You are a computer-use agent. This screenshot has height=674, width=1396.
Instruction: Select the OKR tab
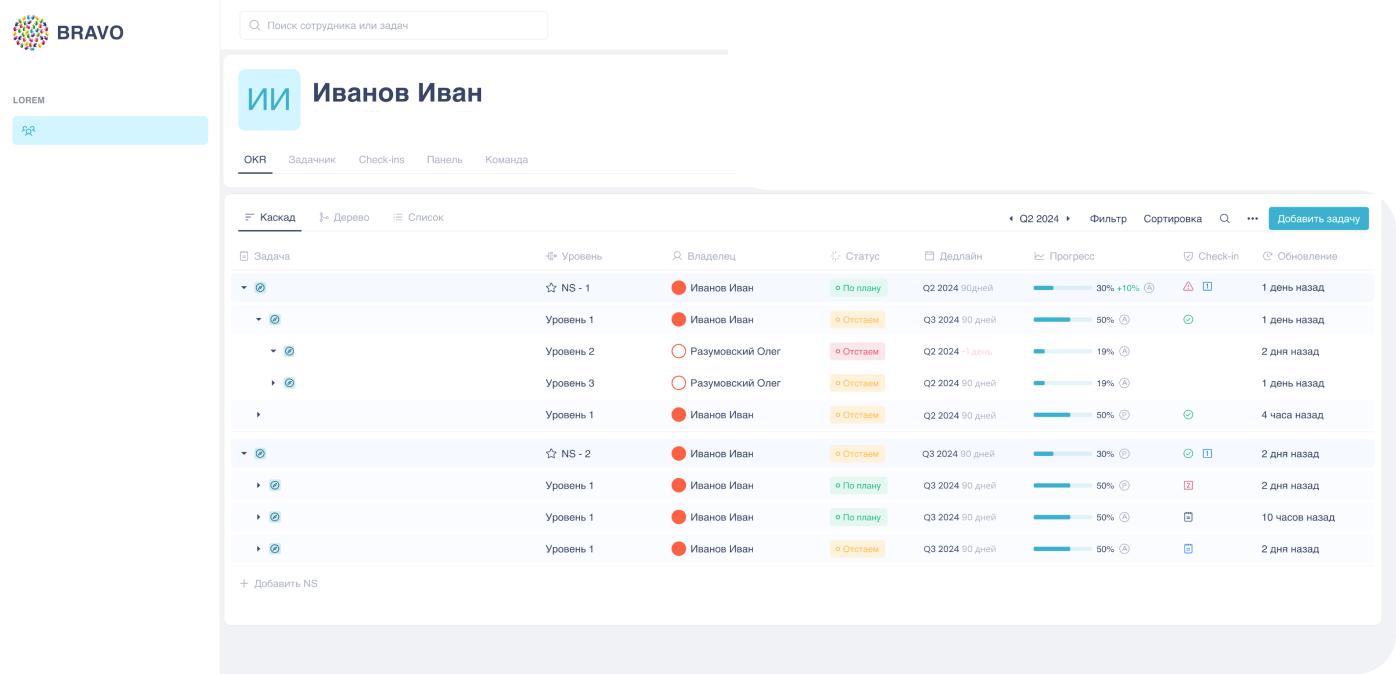[255, 160]
